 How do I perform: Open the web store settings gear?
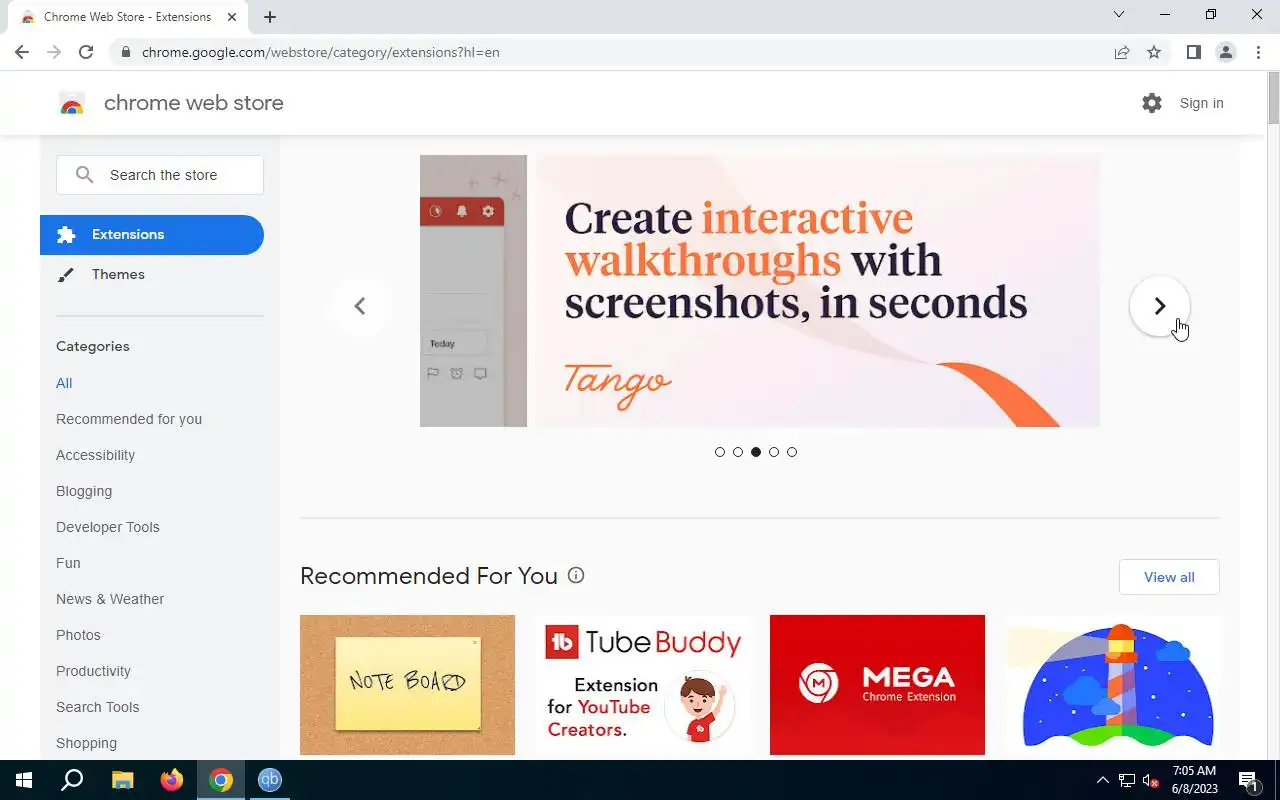1152,103
